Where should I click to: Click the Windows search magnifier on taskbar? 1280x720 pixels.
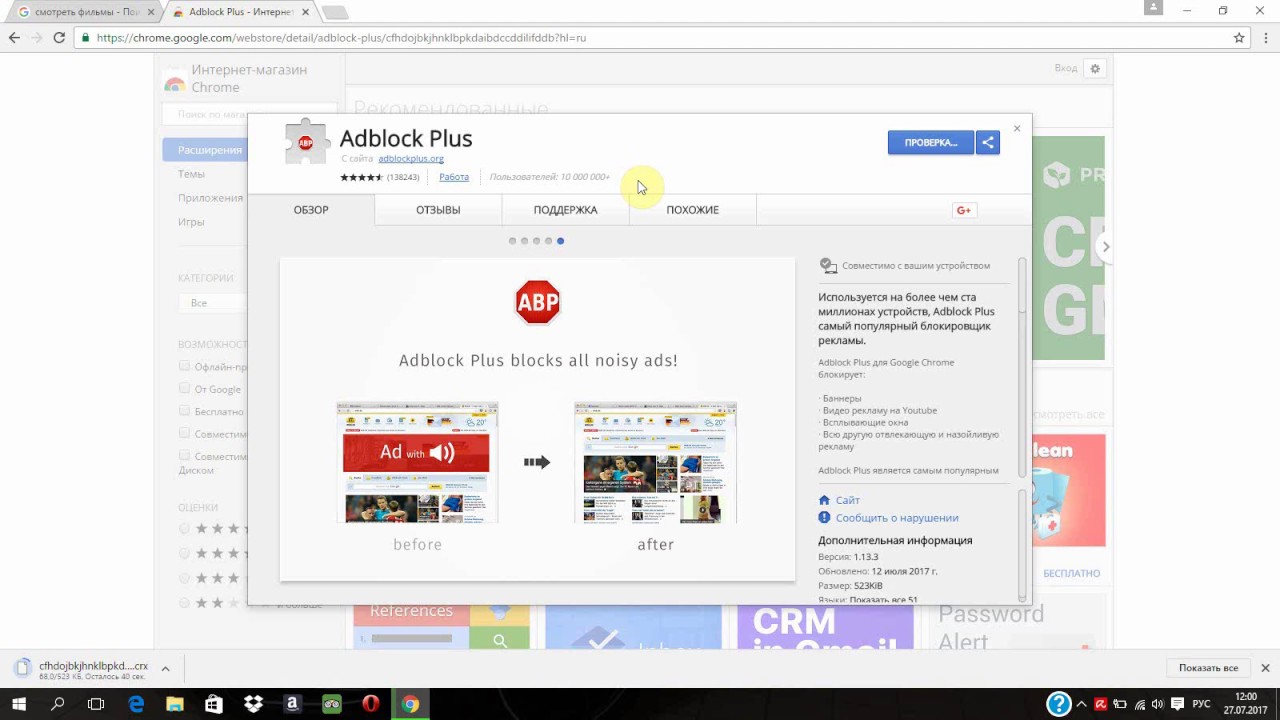[x=58, y=704]
